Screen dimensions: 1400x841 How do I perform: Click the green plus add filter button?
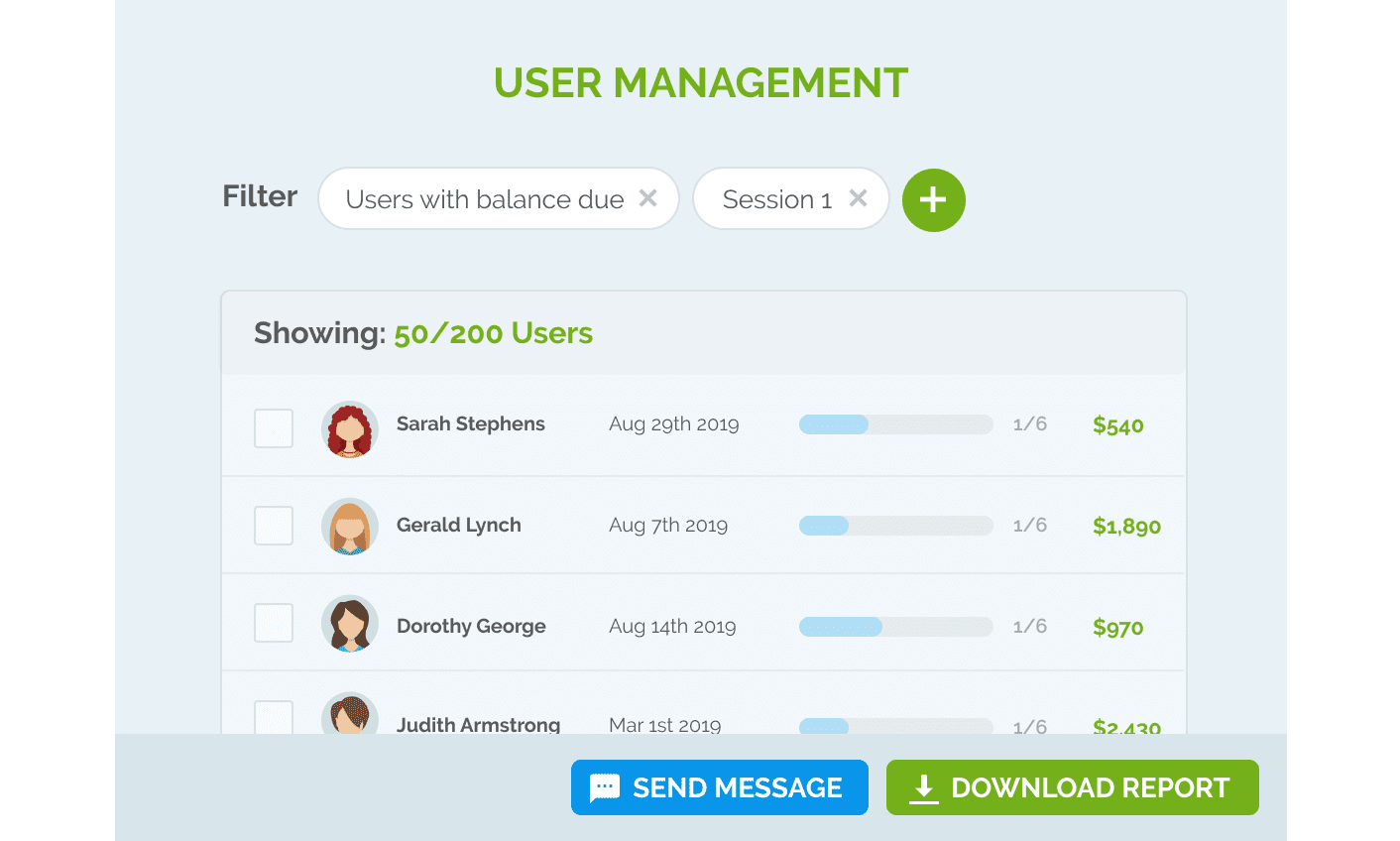click(933, 200)
